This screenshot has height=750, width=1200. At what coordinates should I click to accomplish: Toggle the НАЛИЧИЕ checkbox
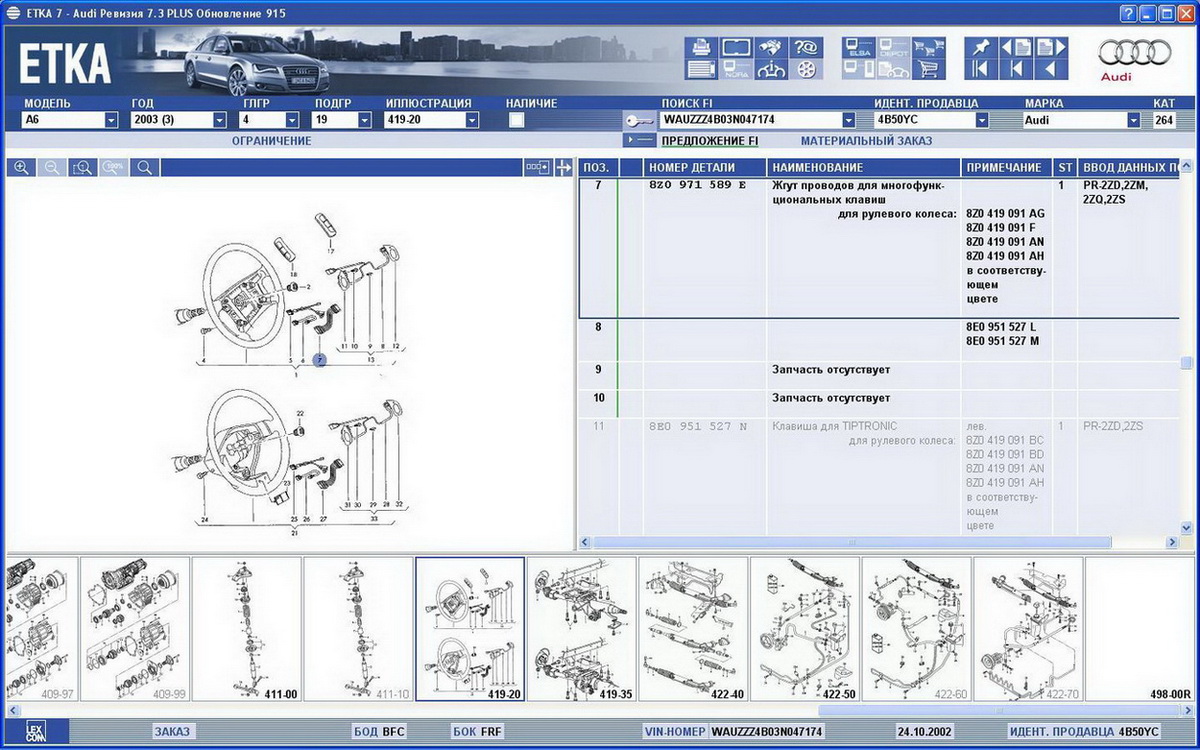pos(516,120)
